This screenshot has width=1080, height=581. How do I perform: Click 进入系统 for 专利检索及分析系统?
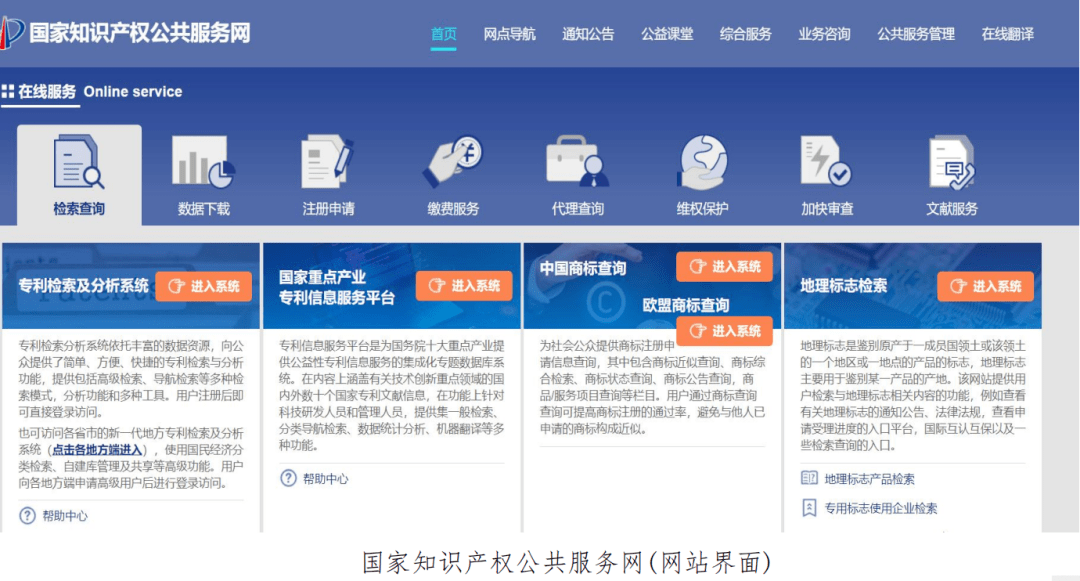[203, 286]
